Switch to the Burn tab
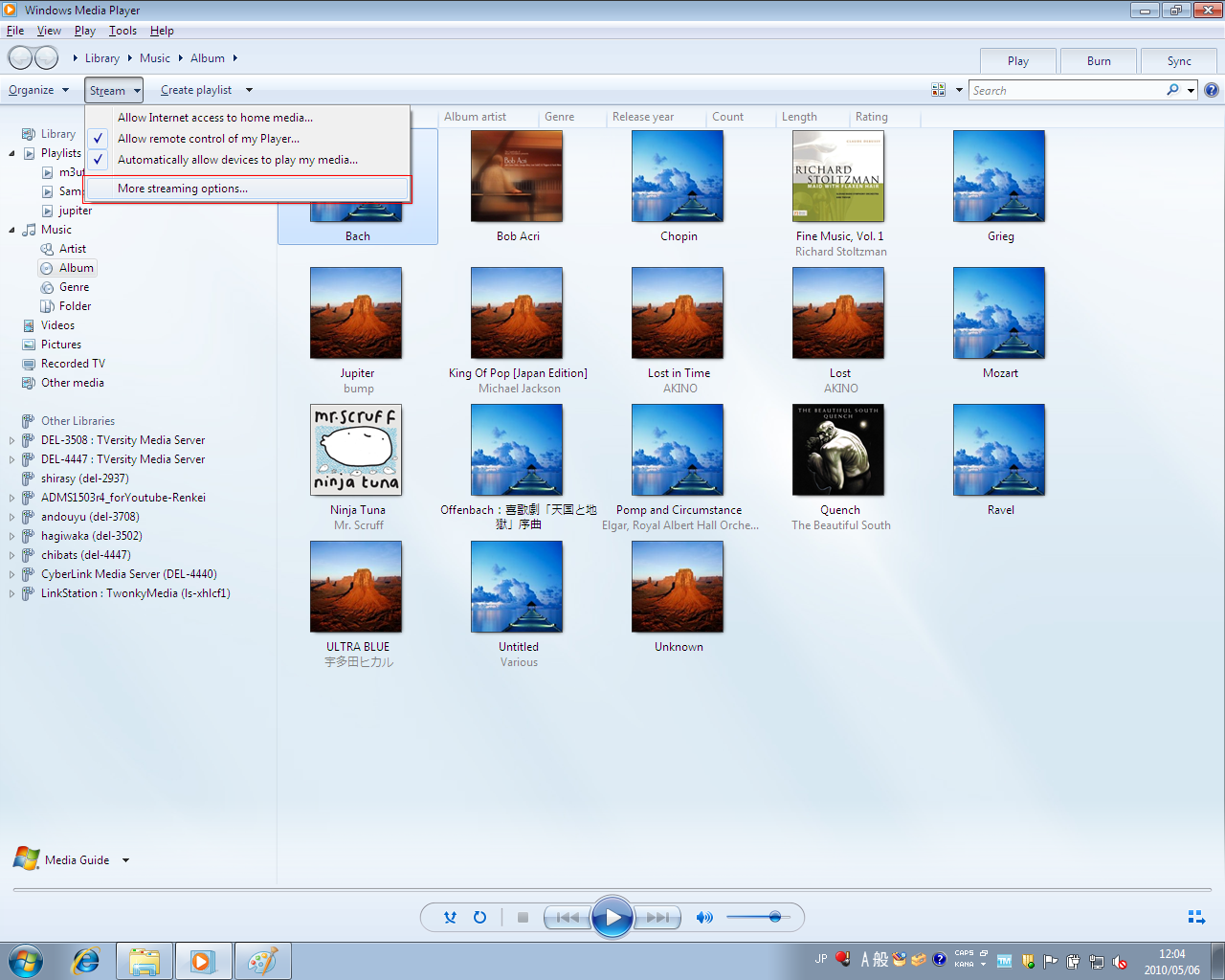 pos(1099,61)
